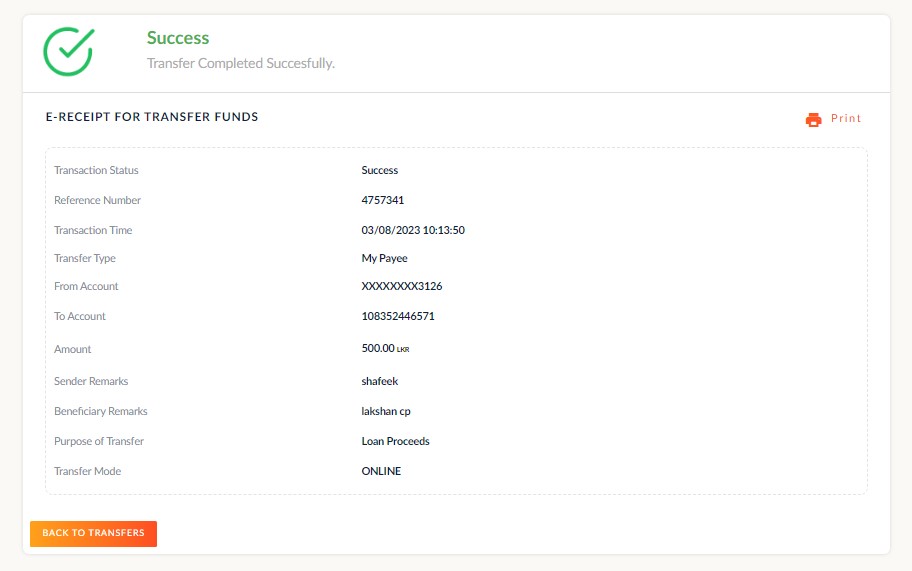
Task: Click the masked From Account value XXXXXXXX3126
Action: click(402, 286)
